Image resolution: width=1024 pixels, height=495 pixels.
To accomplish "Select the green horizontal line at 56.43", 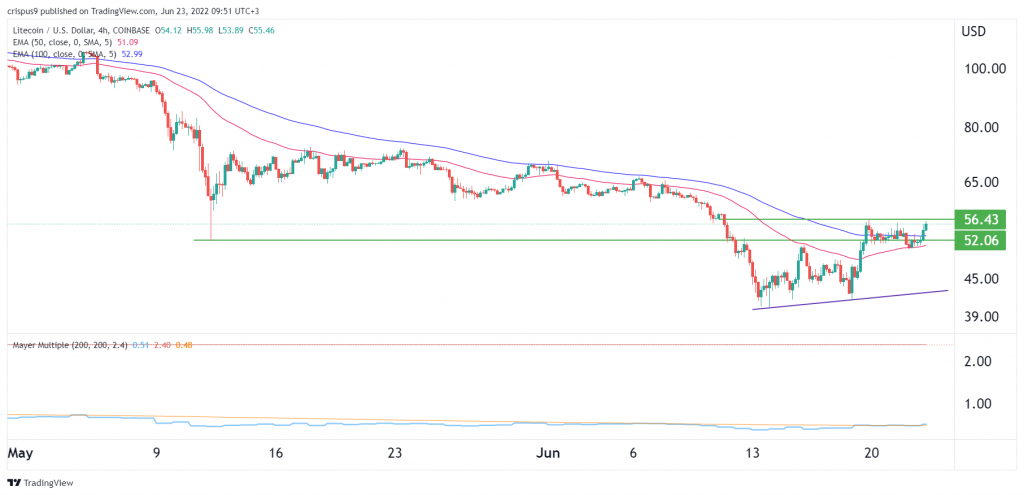I will point(838,219).
